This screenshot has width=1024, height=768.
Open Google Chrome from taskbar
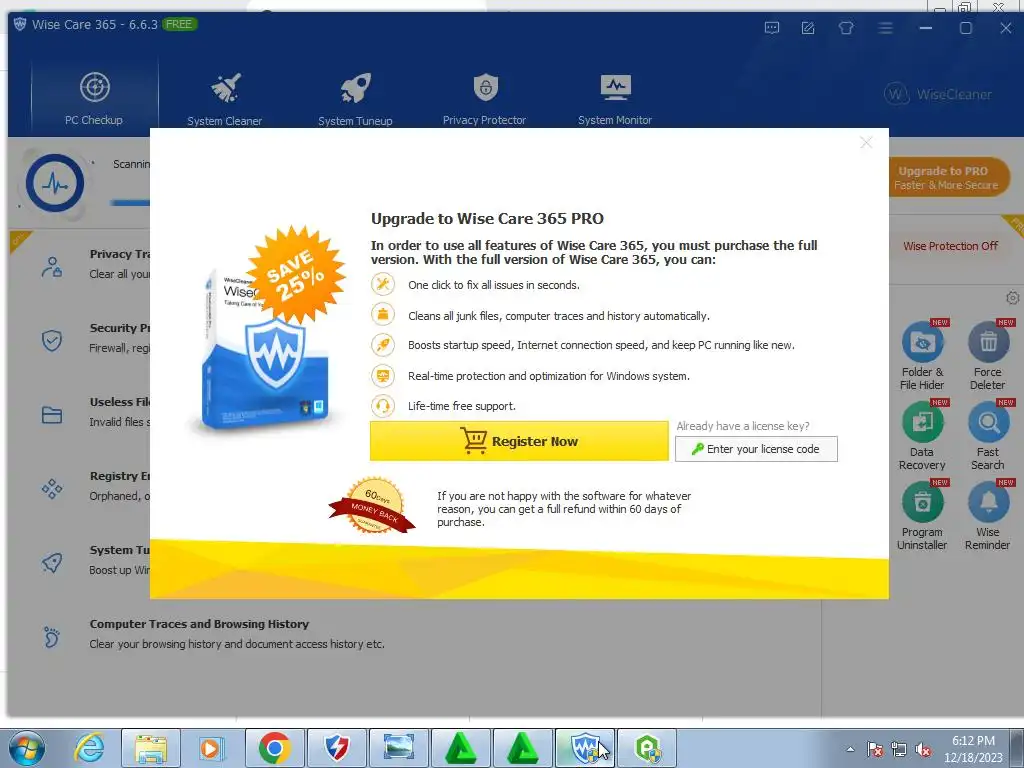click(274, 748)
